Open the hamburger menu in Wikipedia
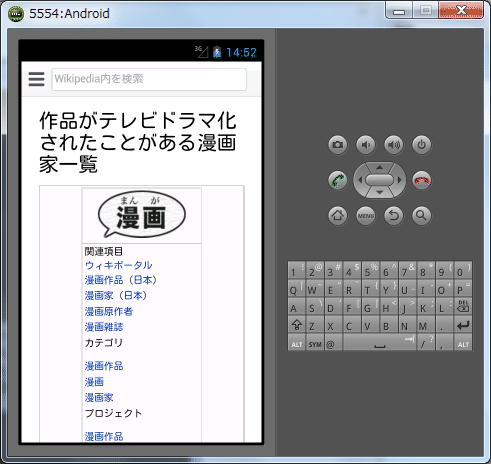Viewport: 491px width, 464px height. coord(36,79)
